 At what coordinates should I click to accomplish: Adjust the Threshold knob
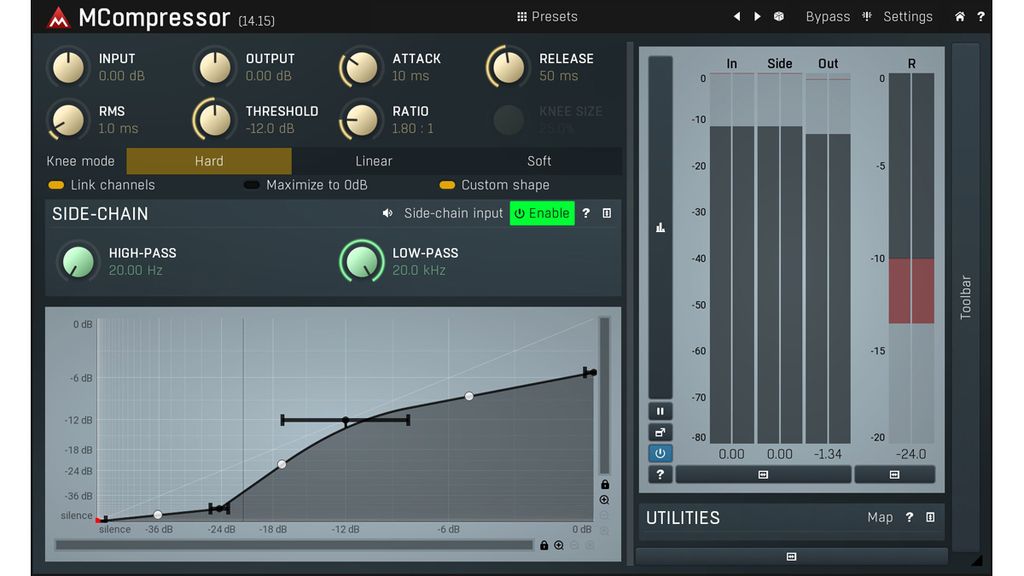point(213,118)
